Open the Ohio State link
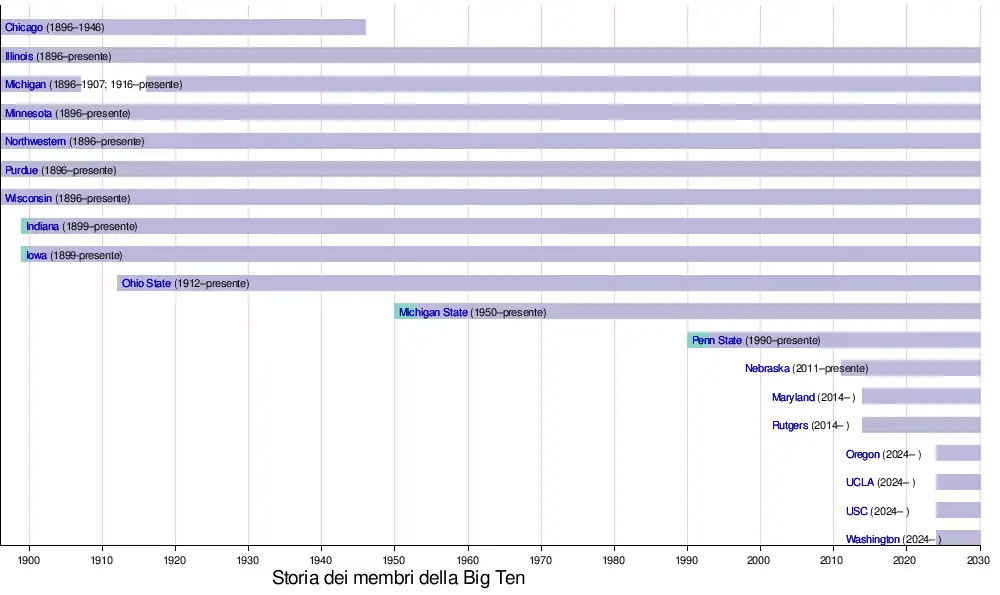The height and width of the screenshot is (595, 1000). (146, 283)
